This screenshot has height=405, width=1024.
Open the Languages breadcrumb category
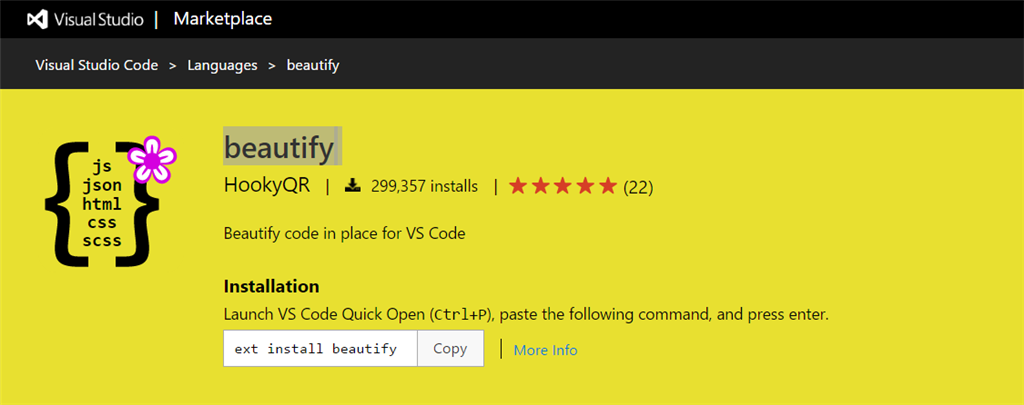pos(222,65)
